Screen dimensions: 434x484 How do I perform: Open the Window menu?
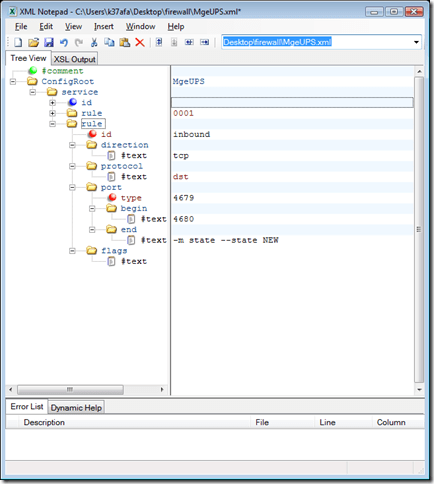pyautogui.click(x=140, y=26)
